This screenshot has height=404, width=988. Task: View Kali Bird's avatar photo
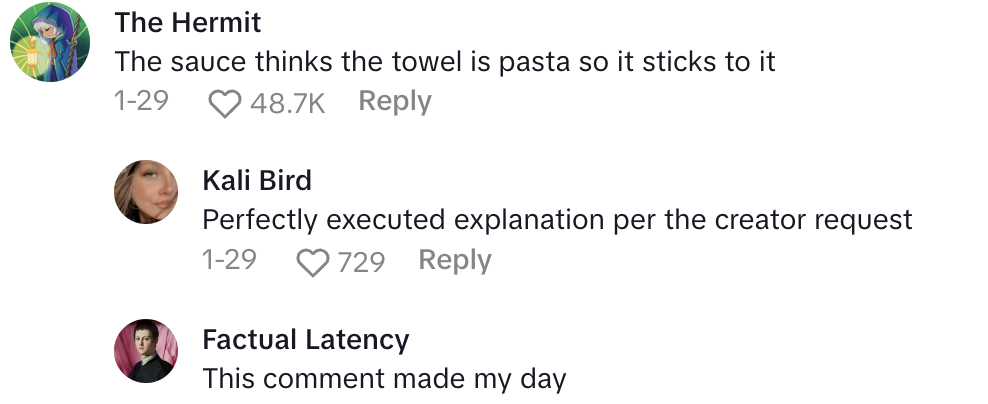[x=146, y=191]
